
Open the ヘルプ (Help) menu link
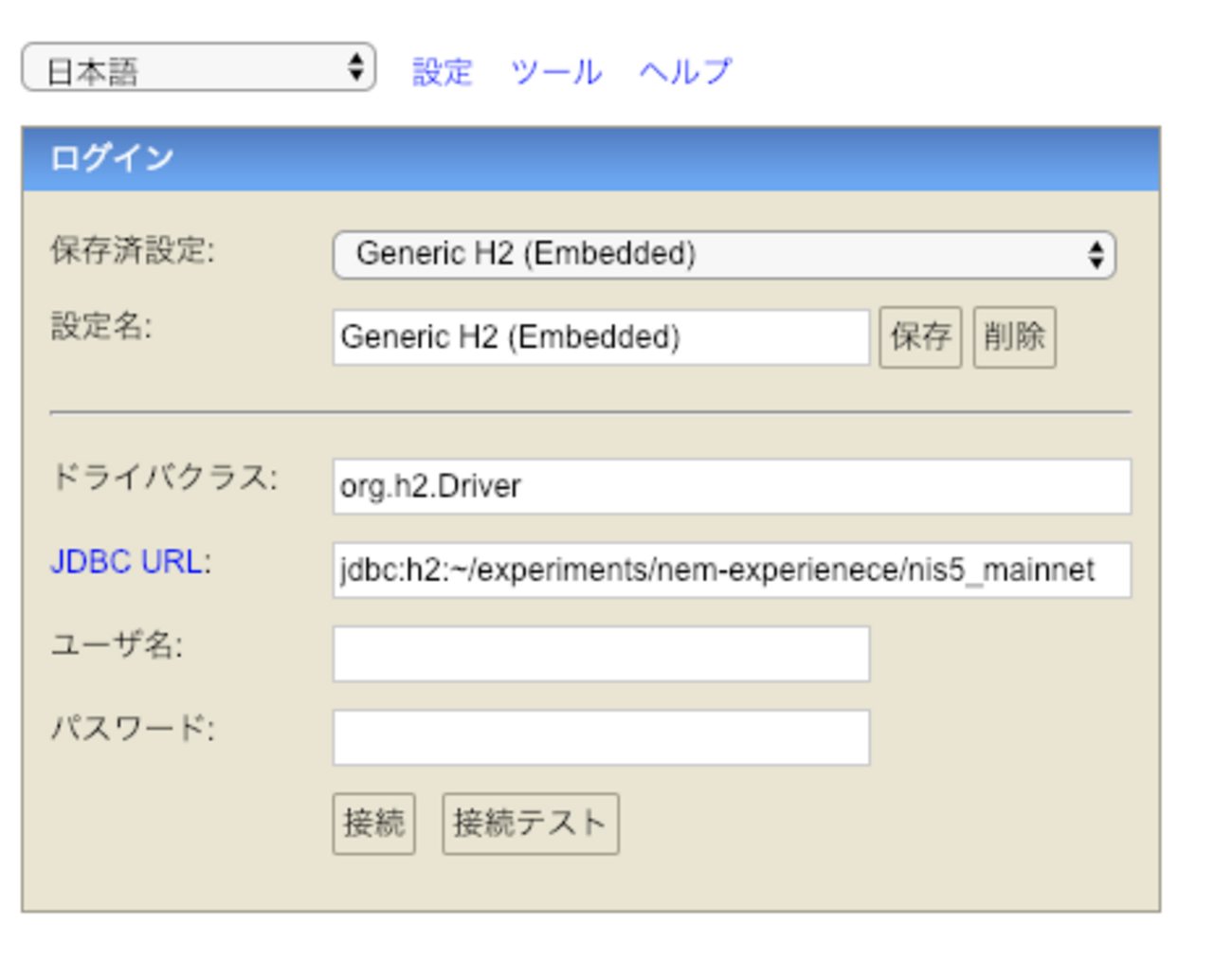pyautogui.click(x=684, y=71)
